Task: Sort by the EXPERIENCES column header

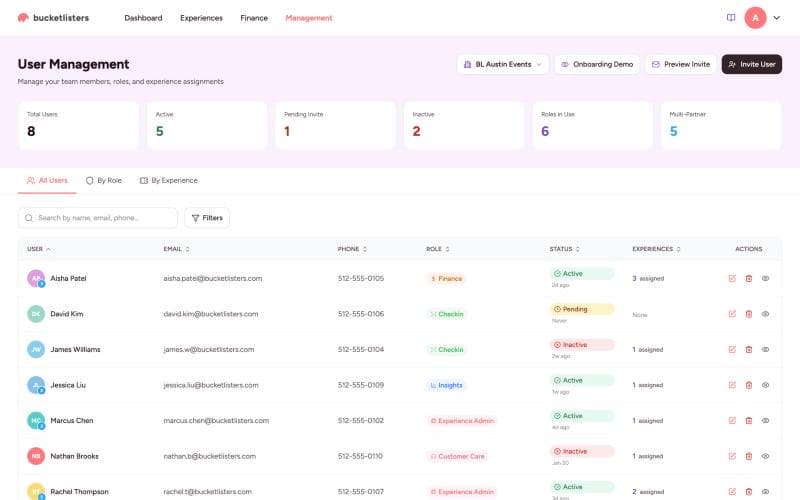Action: pos(657,249)
